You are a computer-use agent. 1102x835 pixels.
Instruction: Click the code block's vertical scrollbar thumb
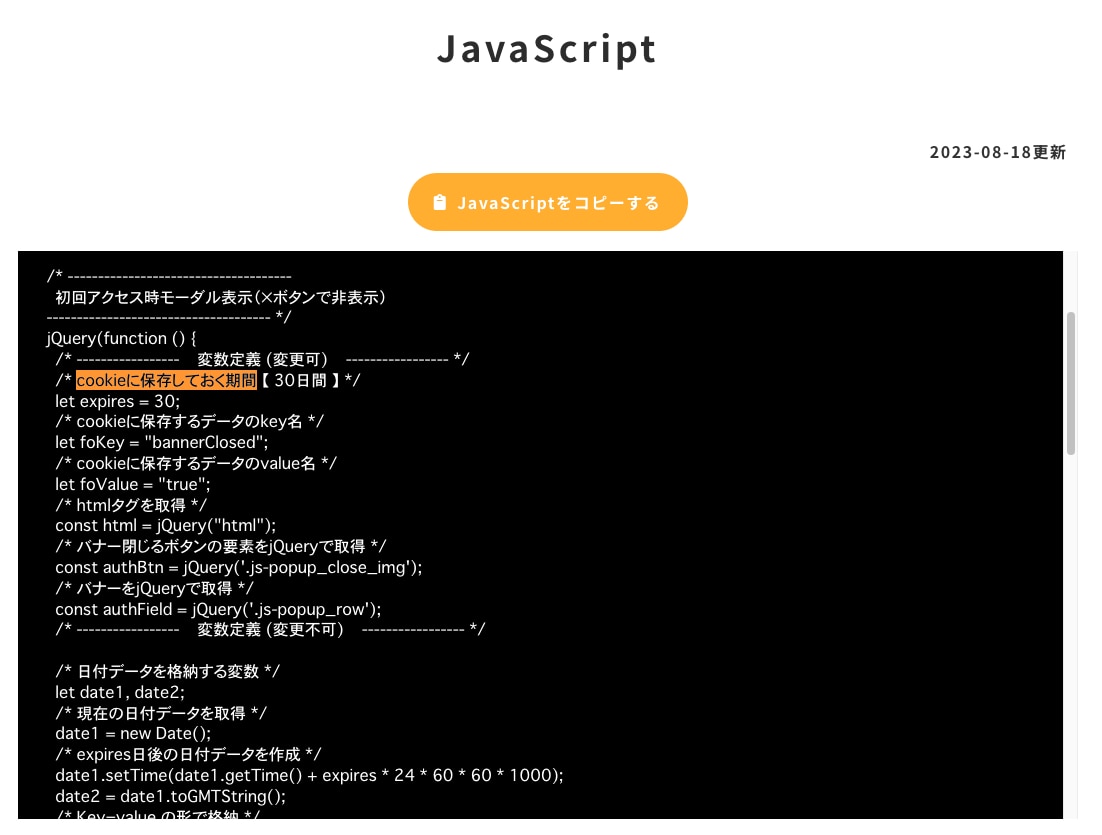[1070, 383]
